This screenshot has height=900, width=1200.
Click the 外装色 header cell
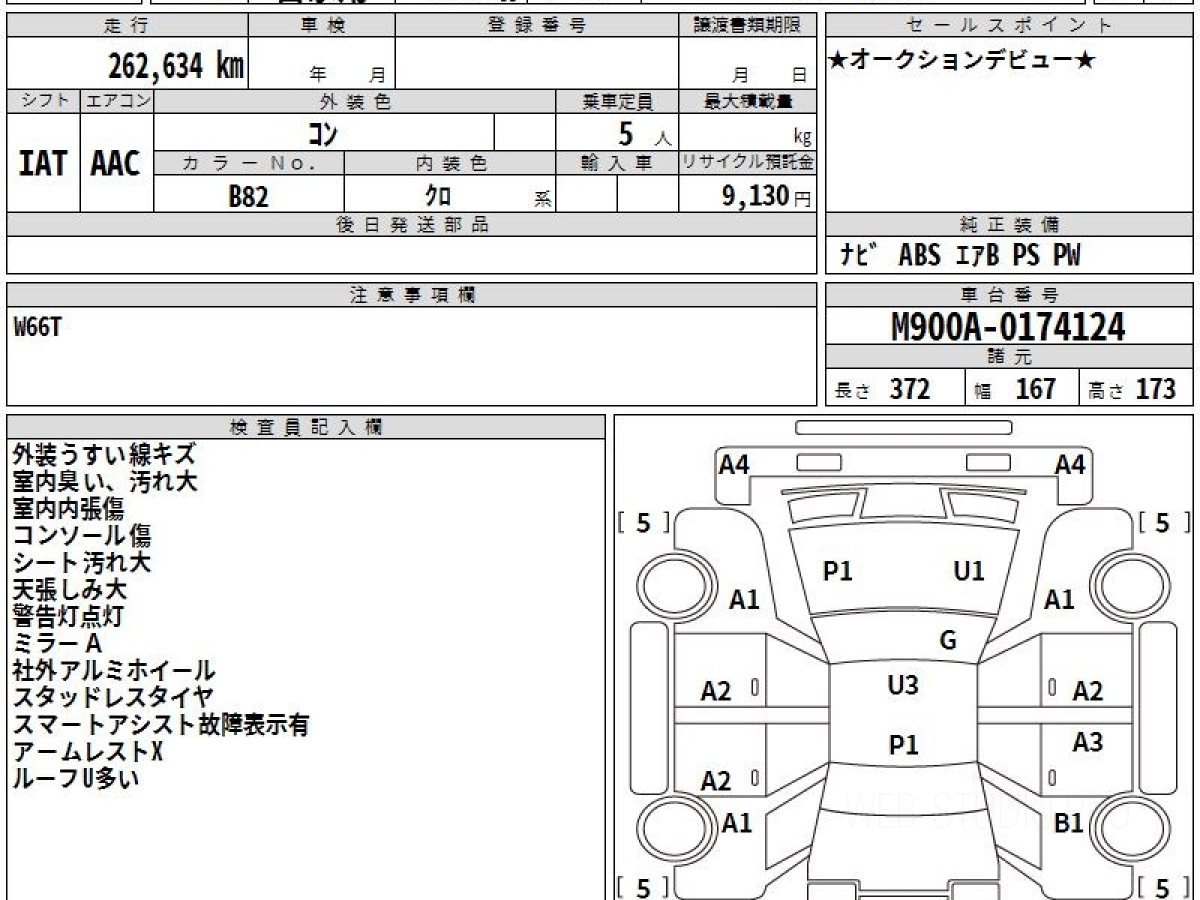355,101
